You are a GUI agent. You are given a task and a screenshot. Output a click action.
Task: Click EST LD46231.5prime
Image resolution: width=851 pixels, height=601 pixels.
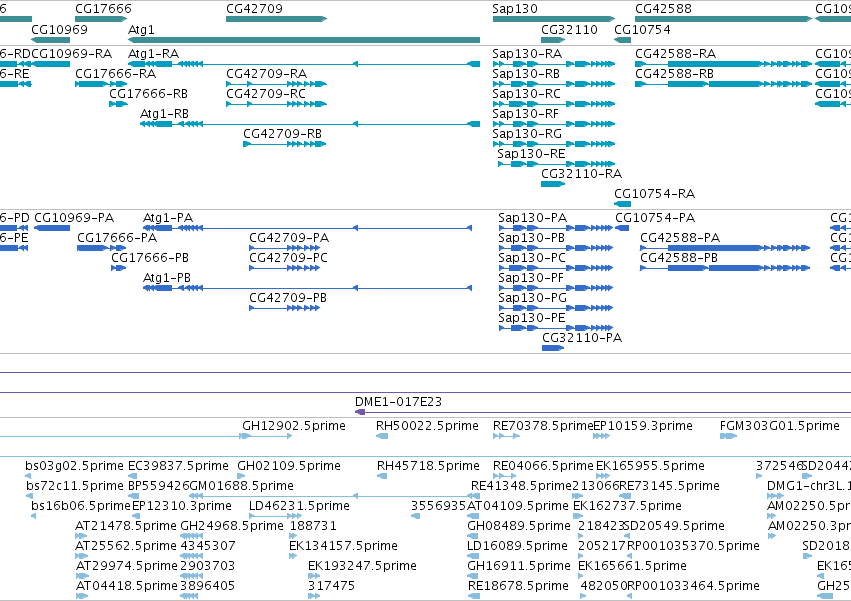pos(275,516)
